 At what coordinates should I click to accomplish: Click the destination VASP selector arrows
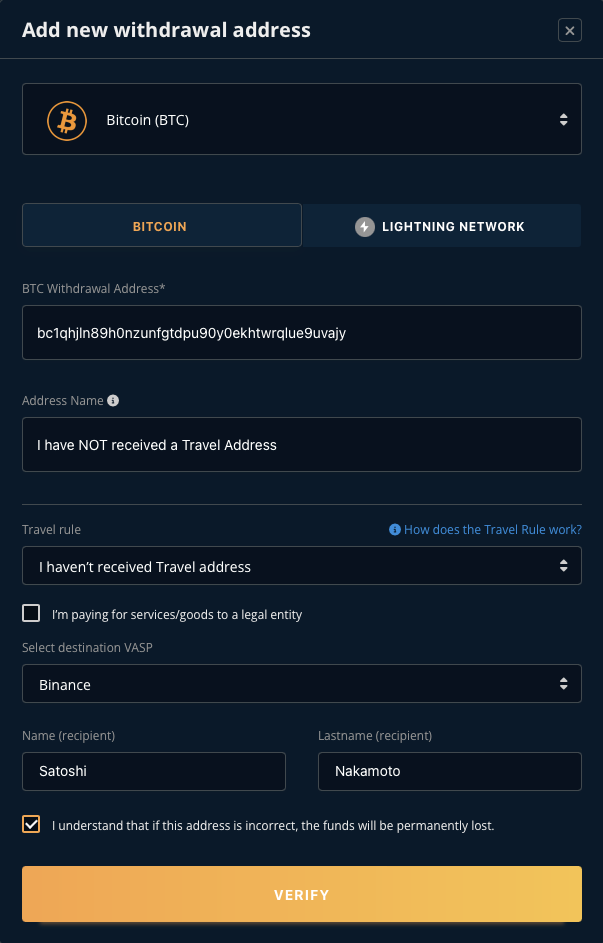click(563, 685)
